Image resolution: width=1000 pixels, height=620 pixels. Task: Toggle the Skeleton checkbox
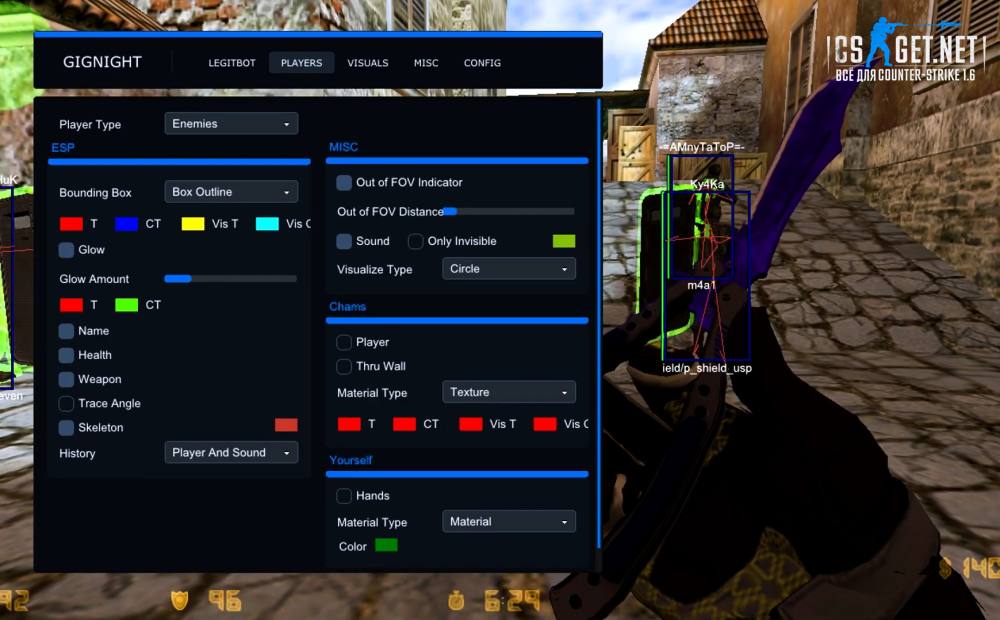click(x=66, y=428)
